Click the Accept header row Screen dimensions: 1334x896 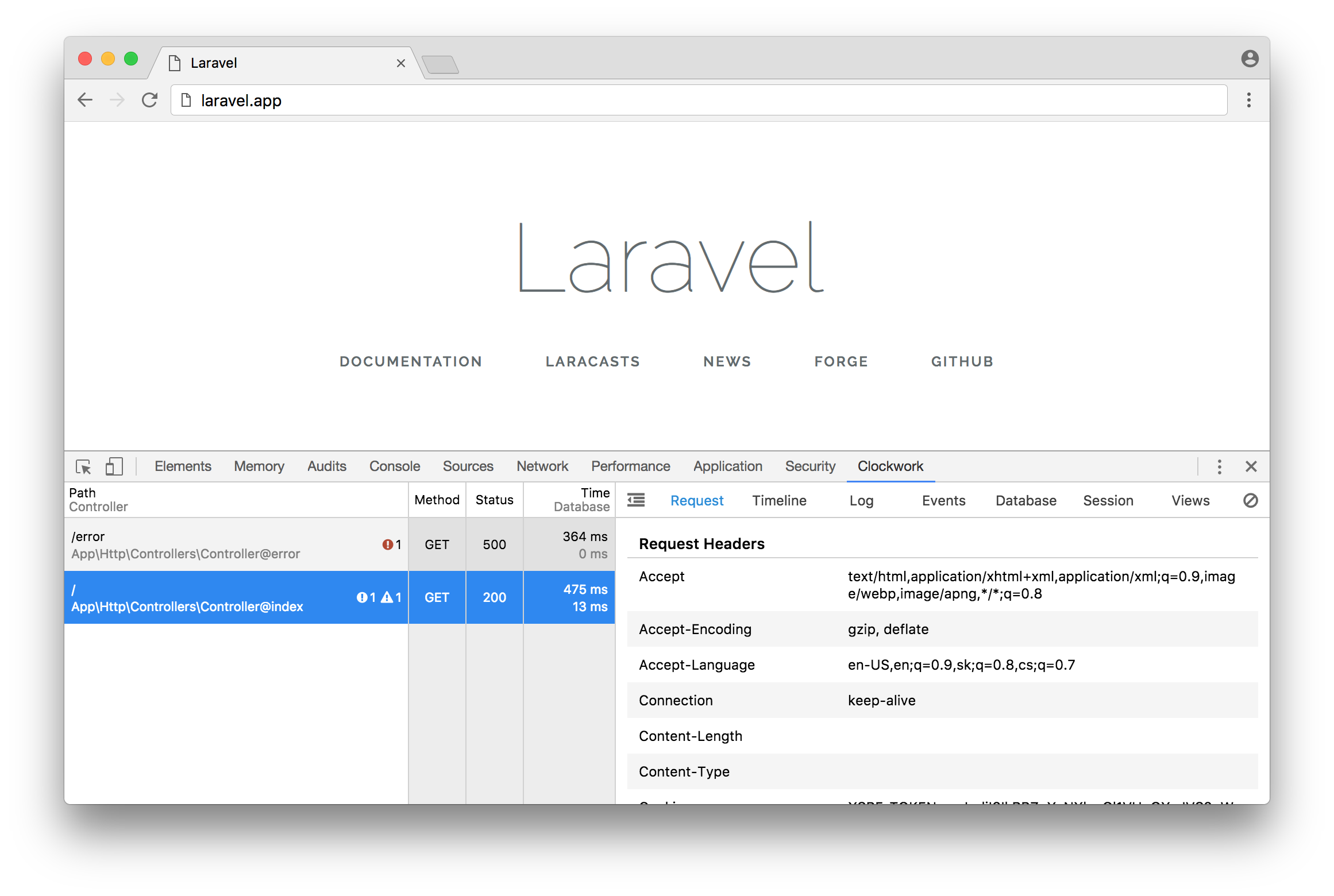pos(942,585)
